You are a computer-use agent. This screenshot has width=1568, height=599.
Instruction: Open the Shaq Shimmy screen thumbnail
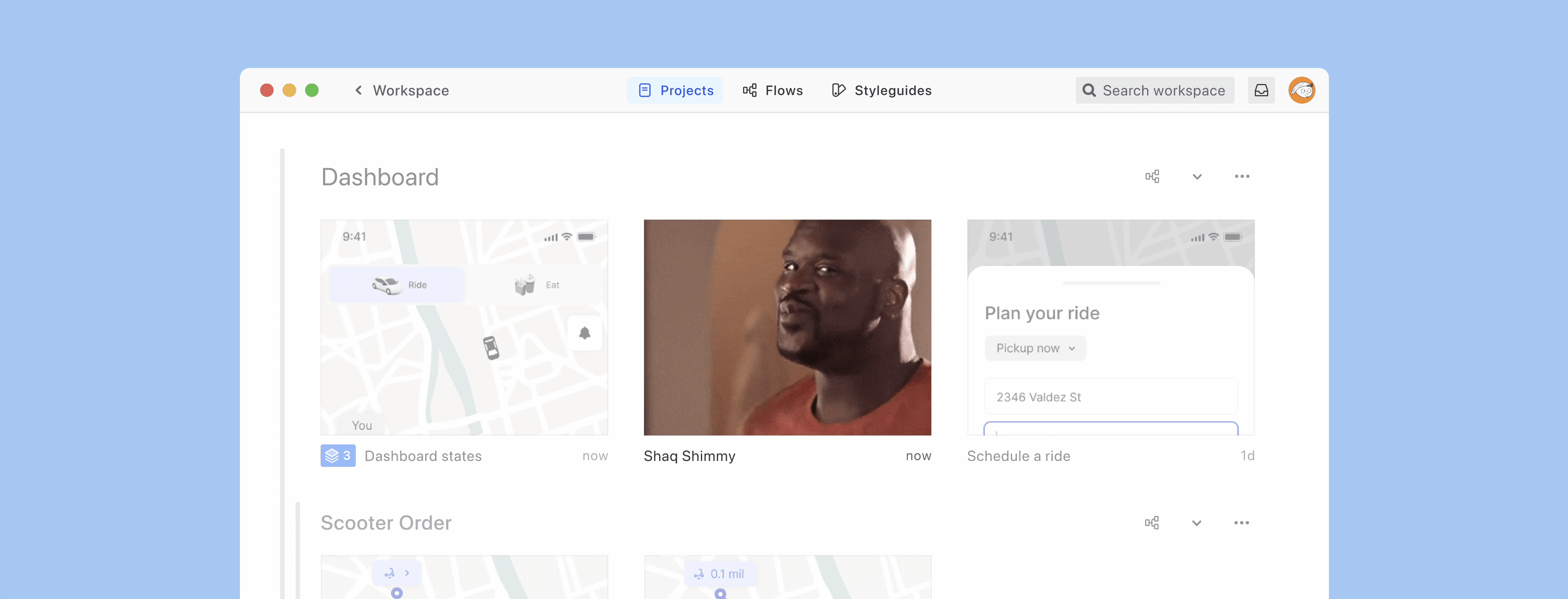click(x=787, y=327)
